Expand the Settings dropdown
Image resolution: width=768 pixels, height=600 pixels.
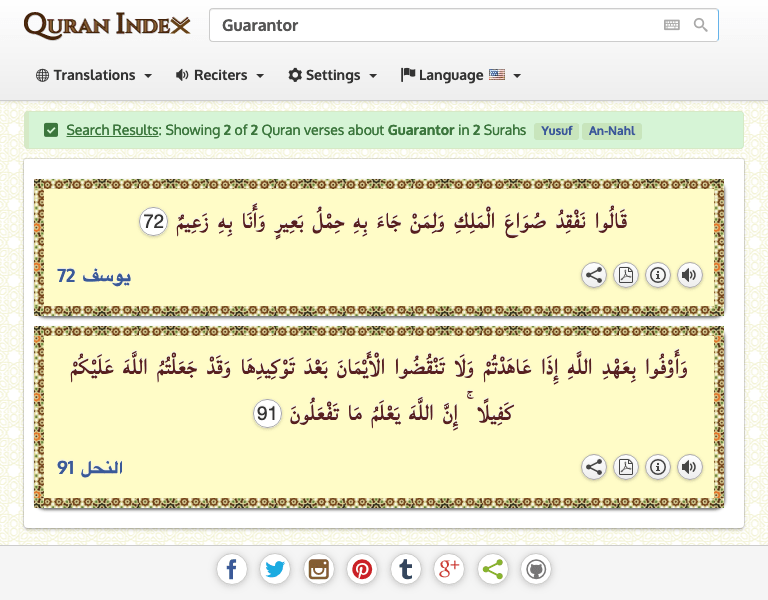point(333,75)
